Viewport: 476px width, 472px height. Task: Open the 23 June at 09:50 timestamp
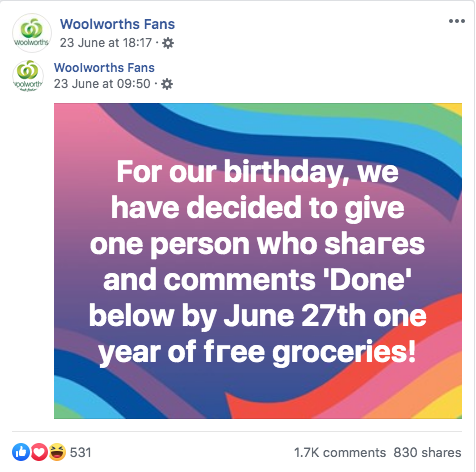102,84
